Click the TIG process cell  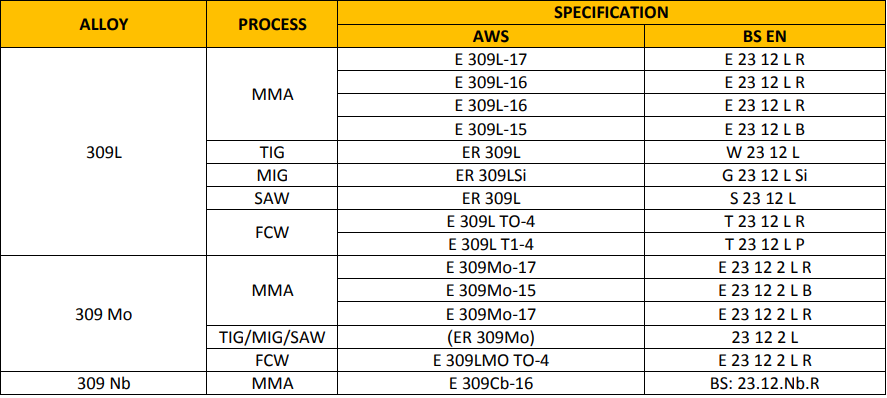point(272,152)
